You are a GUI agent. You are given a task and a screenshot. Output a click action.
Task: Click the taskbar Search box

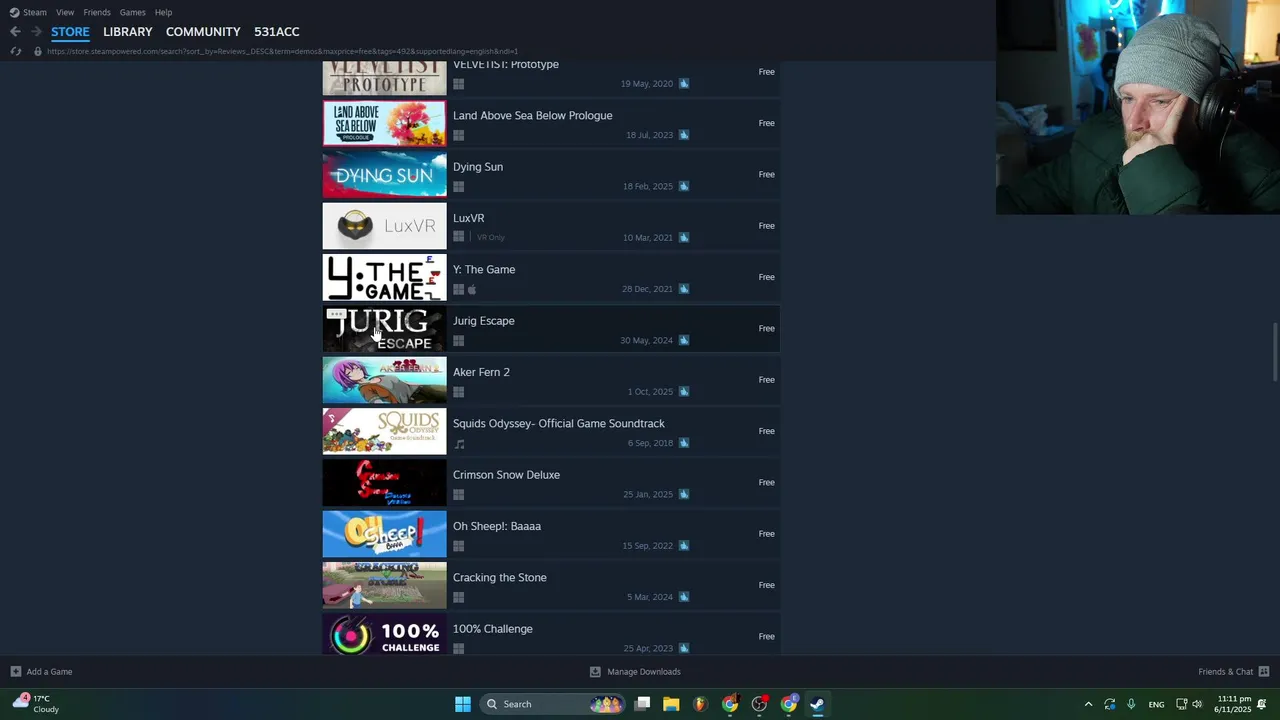pyautogui.click(x=552, y=704)
